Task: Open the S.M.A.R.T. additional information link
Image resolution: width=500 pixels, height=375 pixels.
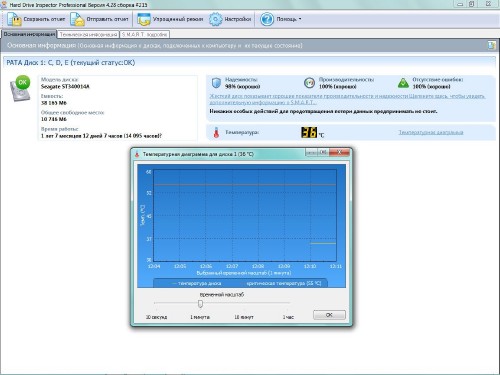Action: click(347, 99)
